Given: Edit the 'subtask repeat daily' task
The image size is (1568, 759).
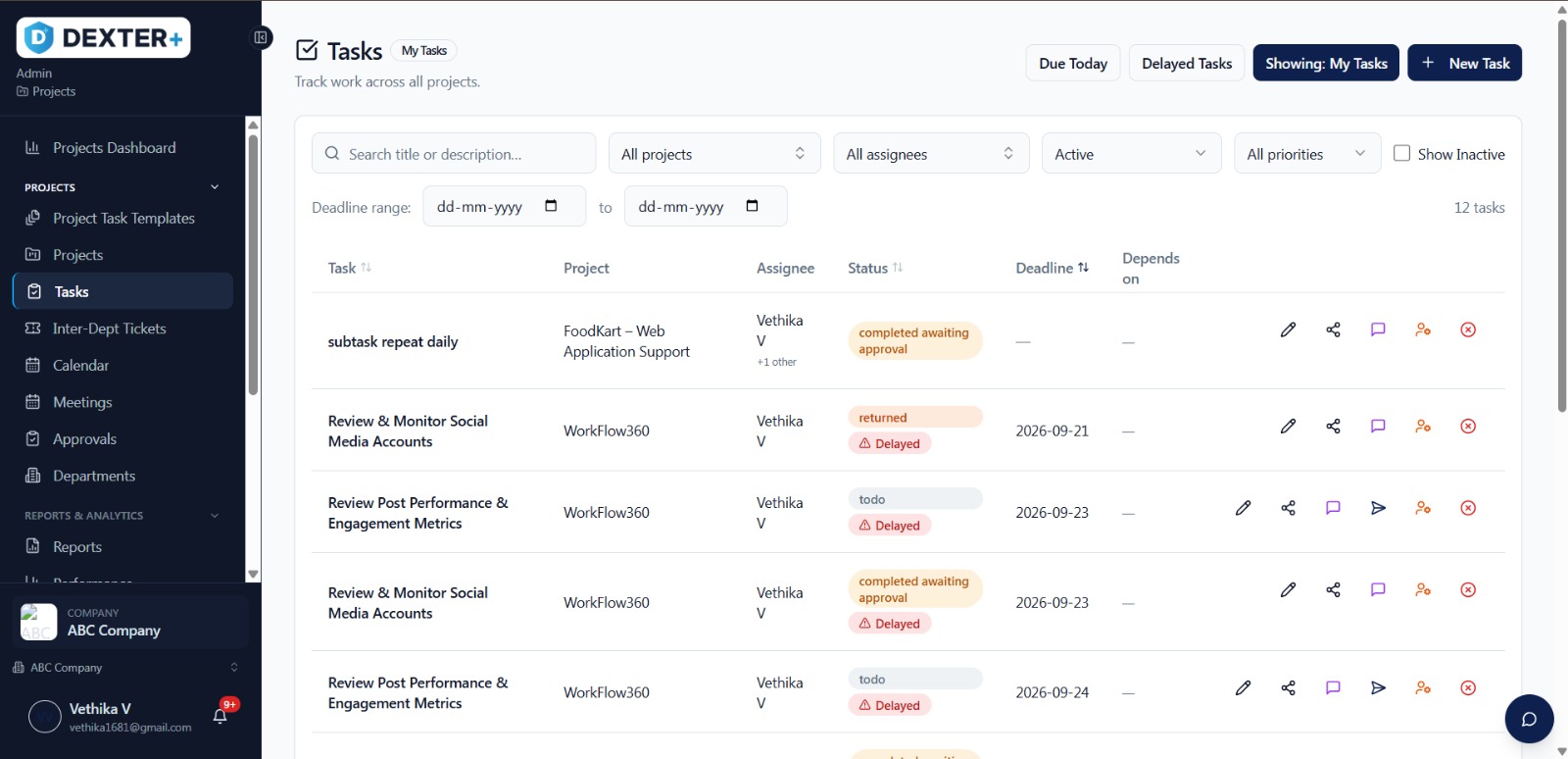Looking at the screenshot, I should 1288,329.
